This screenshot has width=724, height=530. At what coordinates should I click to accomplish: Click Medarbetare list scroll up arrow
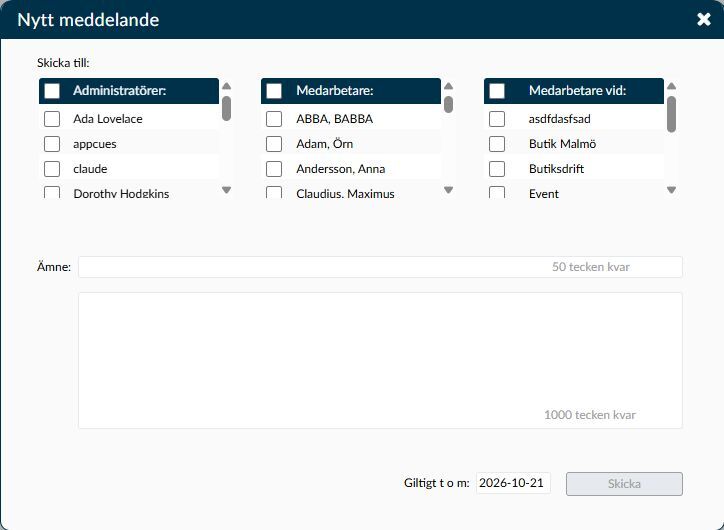coord(448,86)
